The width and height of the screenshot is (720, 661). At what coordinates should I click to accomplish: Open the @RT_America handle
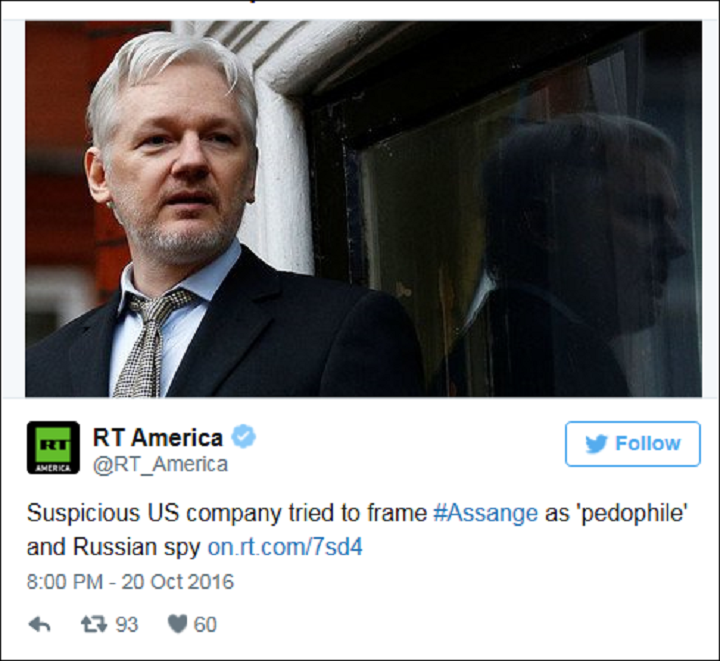(x=160, y=464)
